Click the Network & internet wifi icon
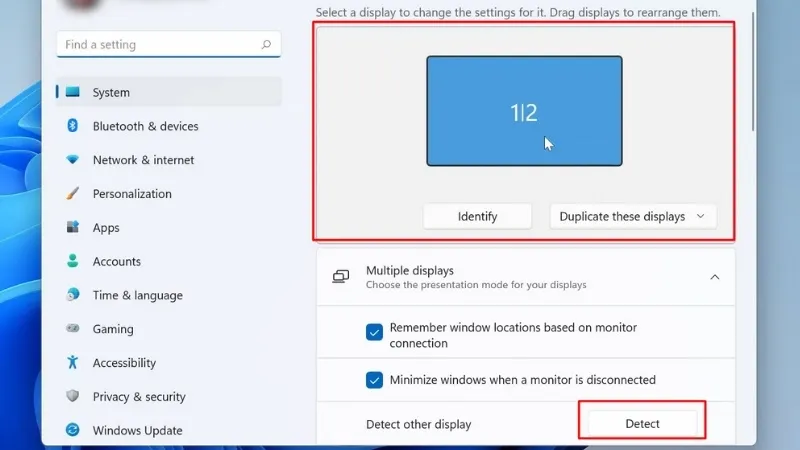The height and width of the screenshot is (450, 800). pos(73,160)
